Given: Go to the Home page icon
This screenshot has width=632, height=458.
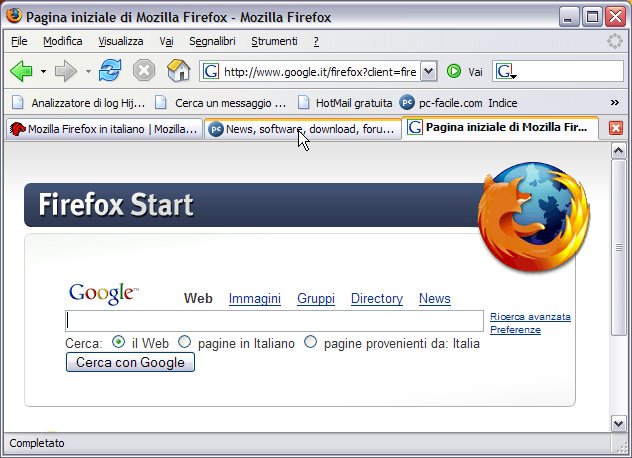Looking at the screenshot, I should (178, 71).
